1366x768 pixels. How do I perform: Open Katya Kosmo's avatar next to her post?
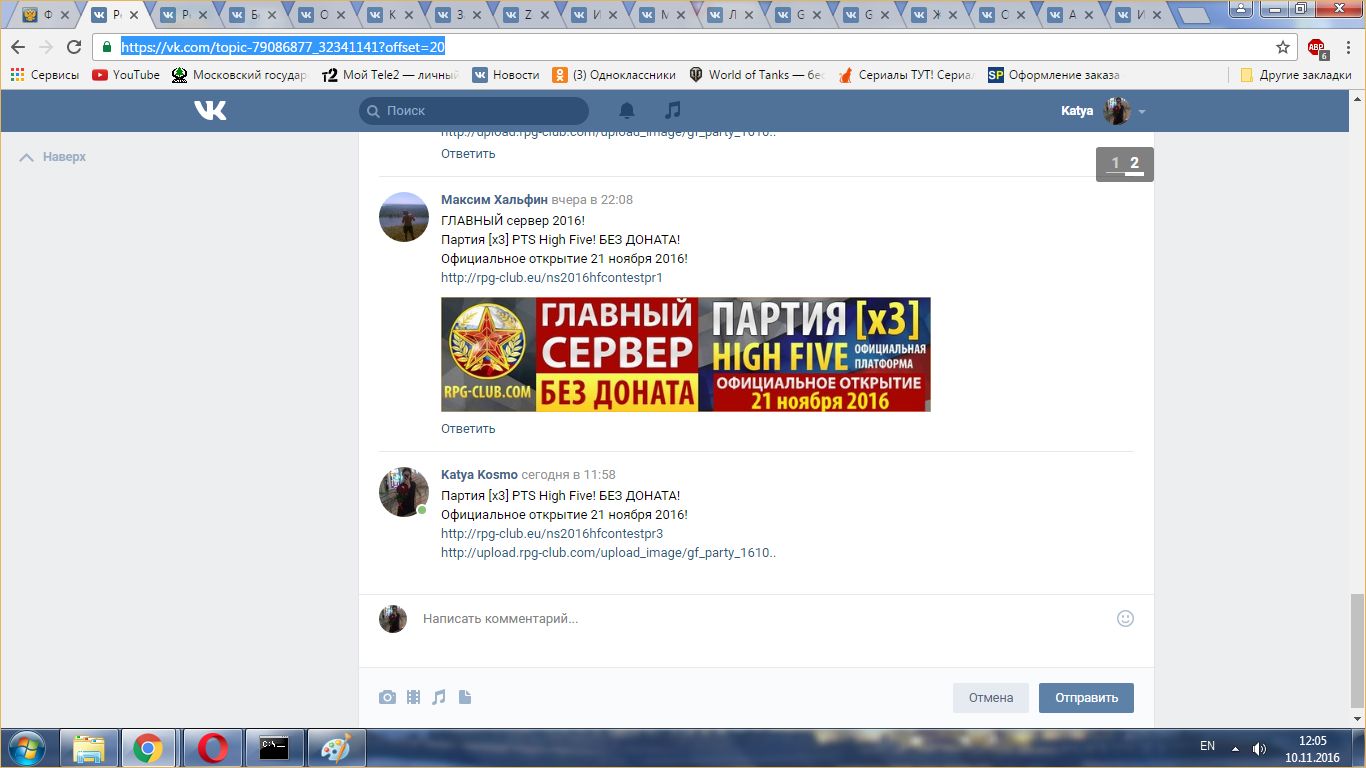[404, 492]
